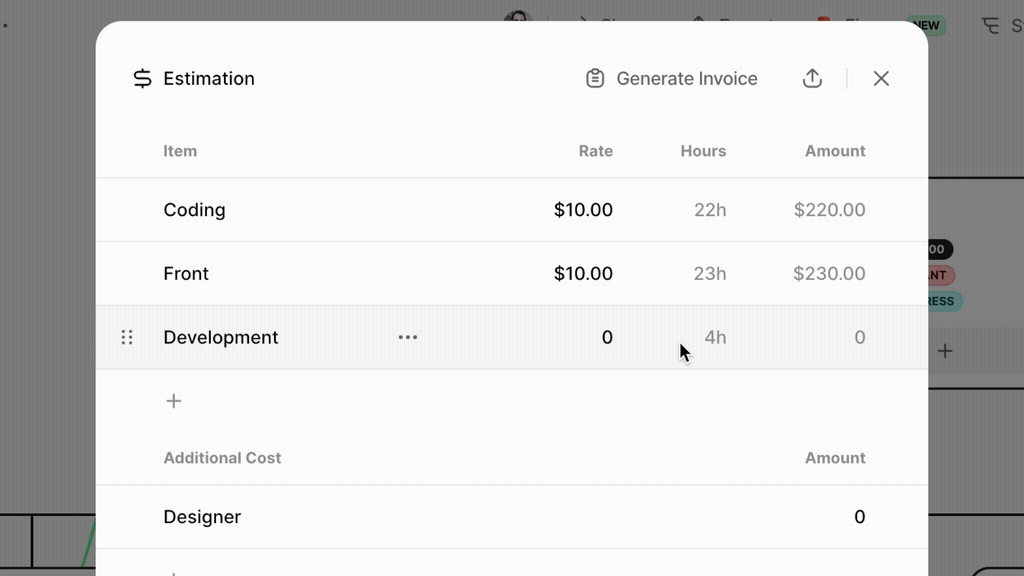Click the Development row drag handle
Screen dimensions: 1024x576
coord(127,337)
